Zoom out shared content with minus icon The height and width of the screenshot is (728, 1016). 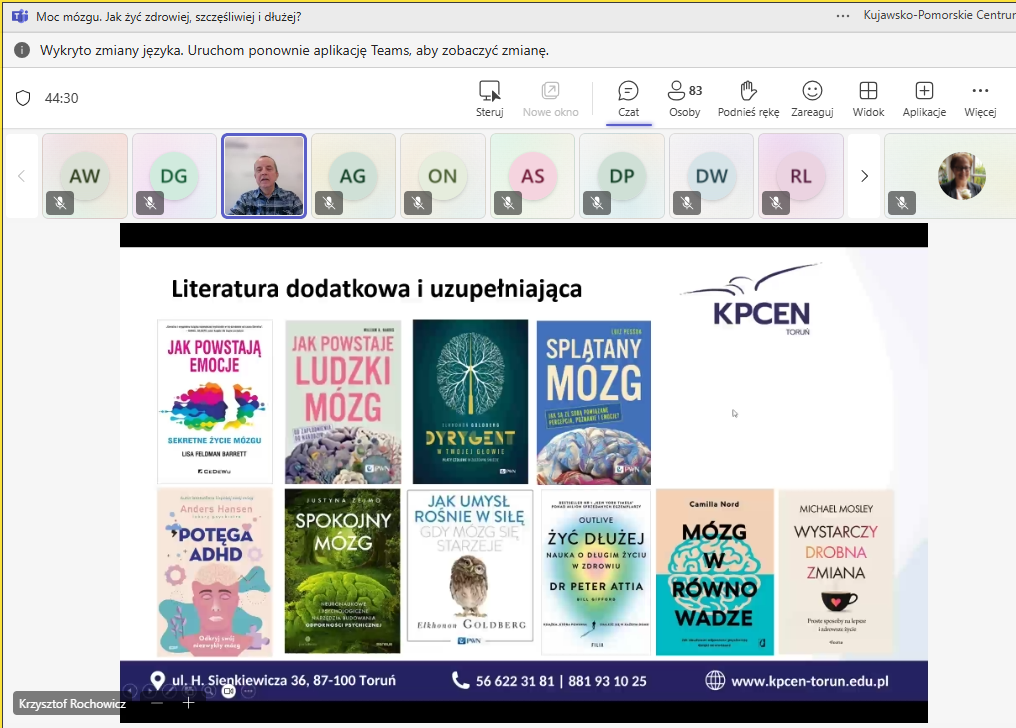coord(157,703)
